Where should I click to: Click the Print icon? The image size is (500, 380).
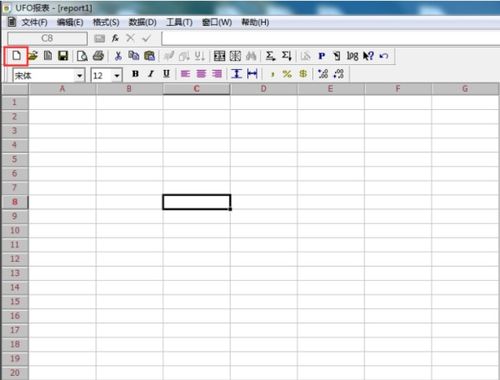pyautogui.click(x=98, y=56)
